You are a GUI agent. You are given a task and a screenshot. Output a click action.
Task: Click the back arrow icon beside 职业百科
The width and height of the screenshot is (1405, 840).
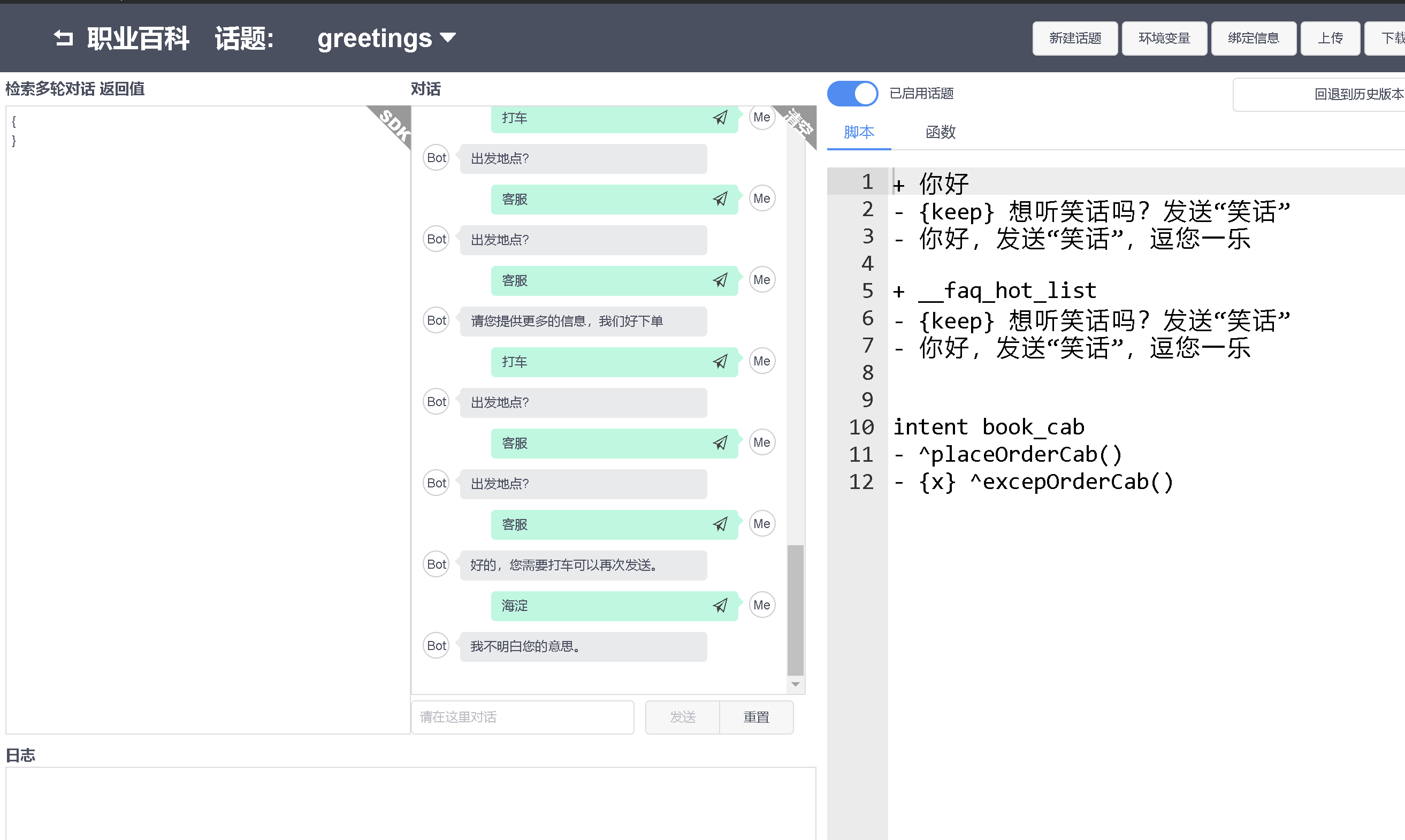(63, 39)
